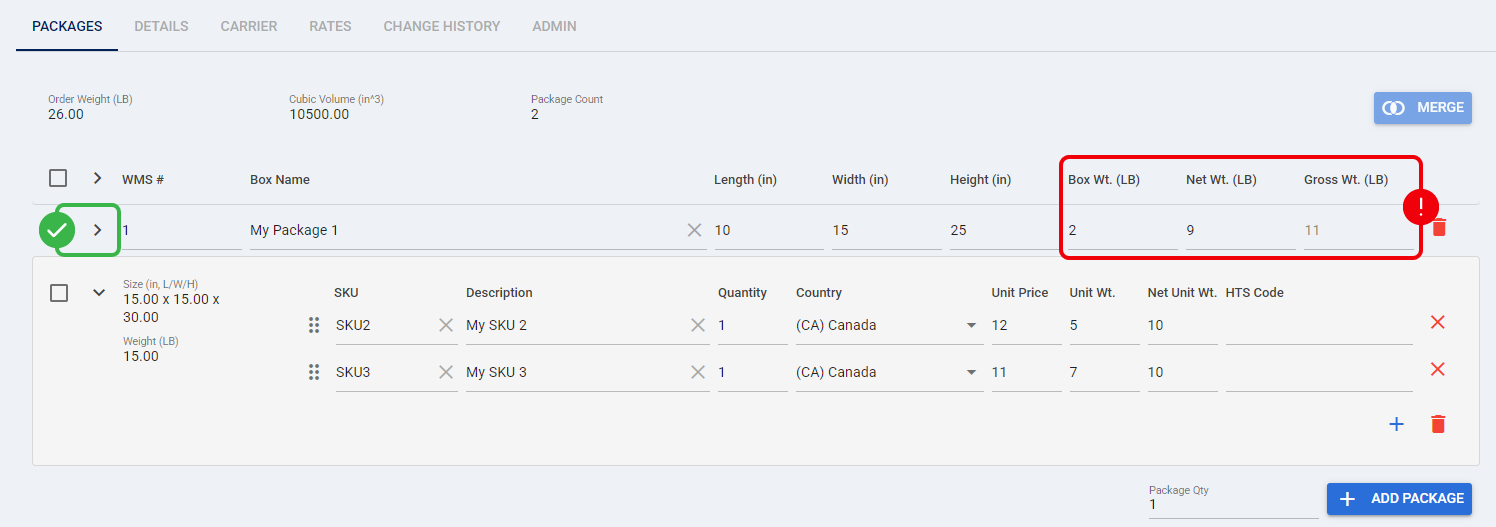Add new SKU row with blue plus icon

[x=1397, y=424]
